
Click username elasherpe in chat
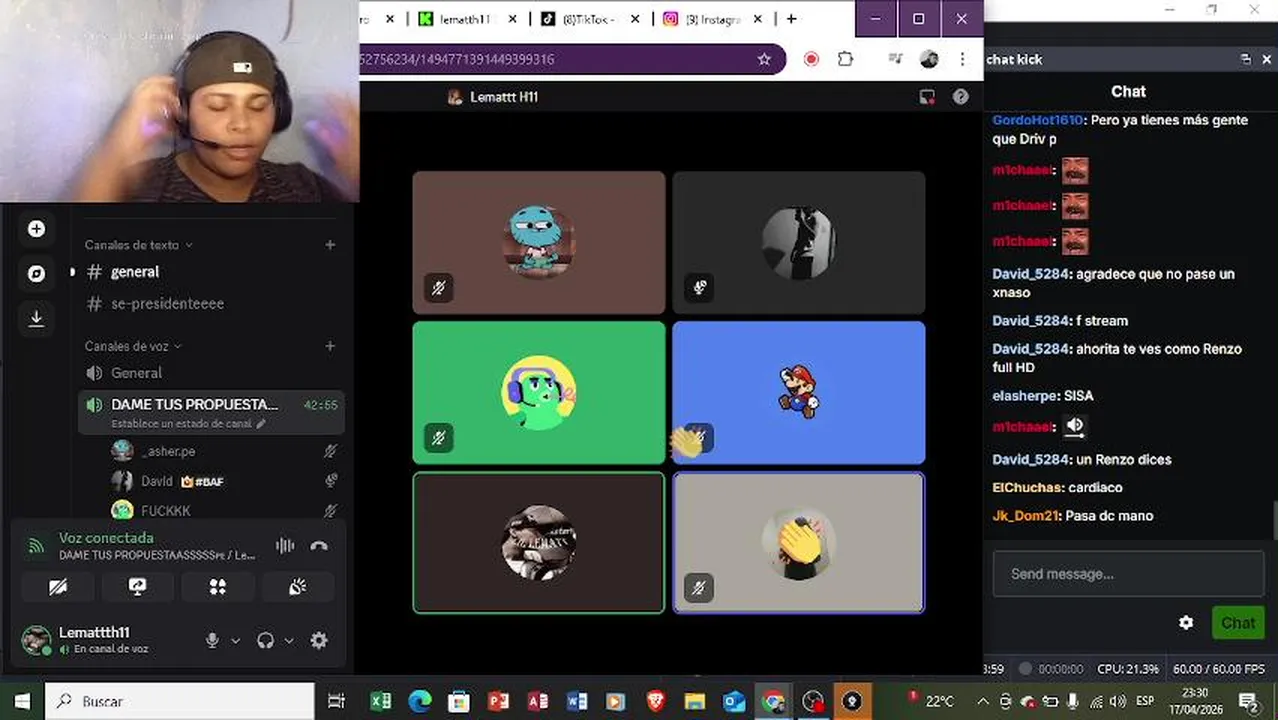pyautogui.click(x=1025, y=396)
